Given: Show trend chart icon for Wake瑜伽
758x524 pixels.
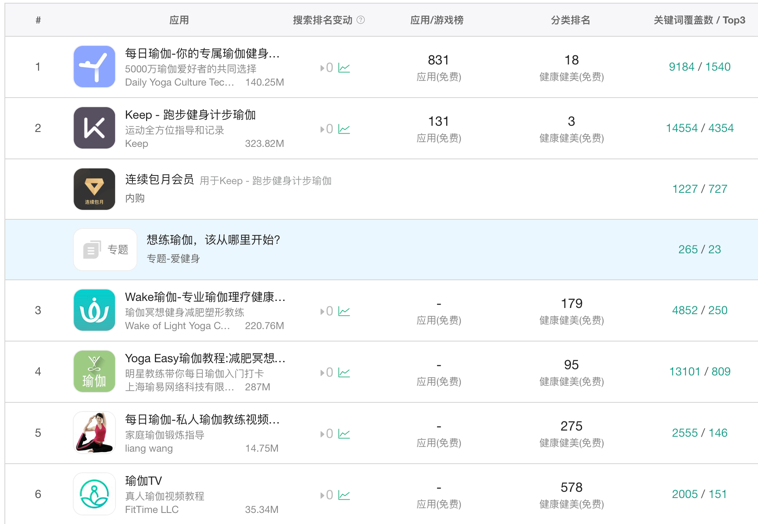Looking at the screenshot, I should tap(344, 311).
